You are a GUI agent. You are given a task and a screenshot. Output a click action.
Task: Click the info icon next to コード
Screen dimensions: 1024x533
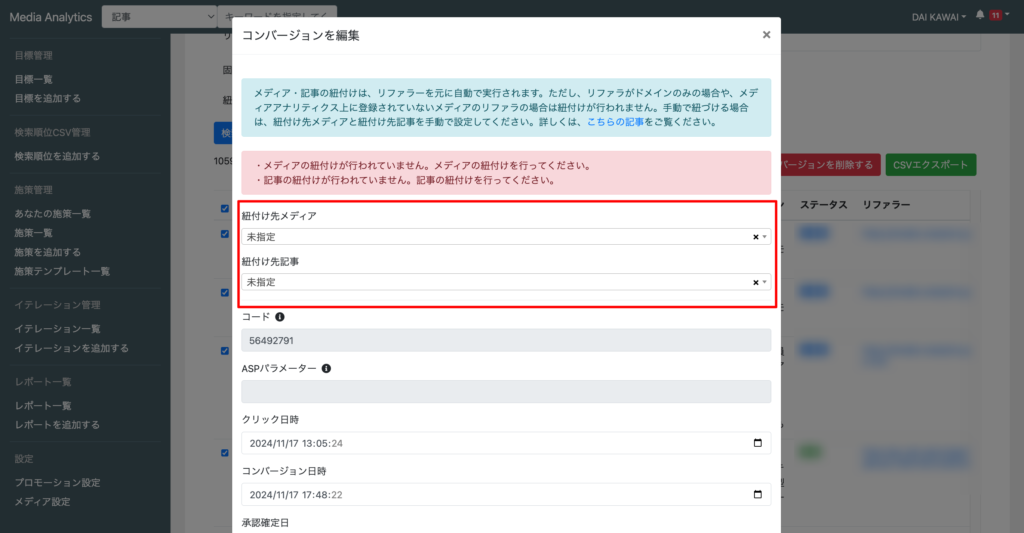[280, 317]
